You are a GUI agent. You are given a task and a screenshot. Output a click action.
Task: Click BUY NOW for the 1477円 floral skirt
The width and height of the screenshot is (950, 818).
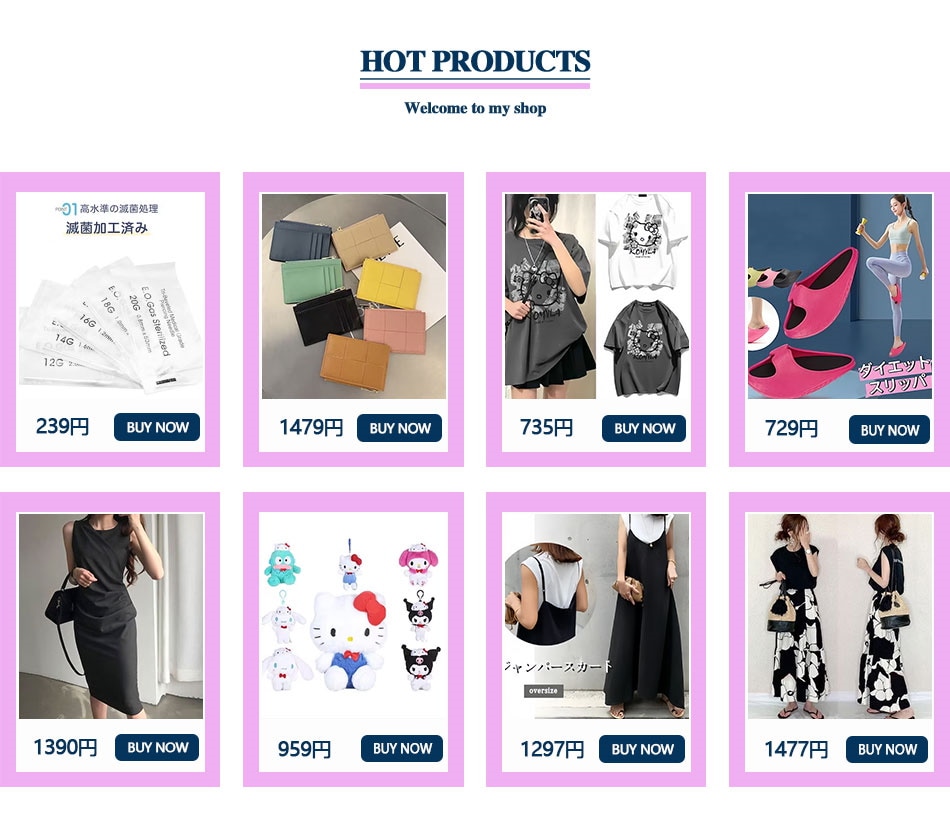886,750
